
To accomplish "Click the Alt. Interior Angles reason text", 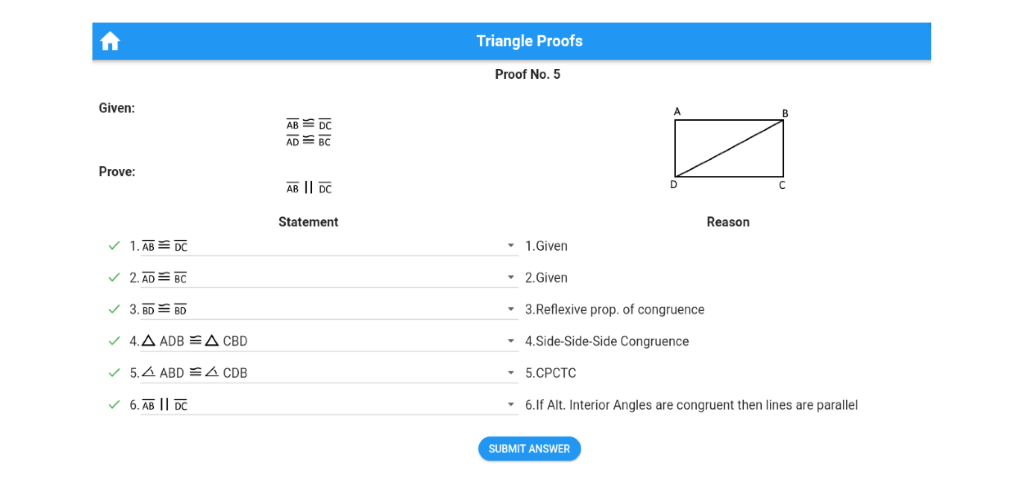I will (691, 405).
